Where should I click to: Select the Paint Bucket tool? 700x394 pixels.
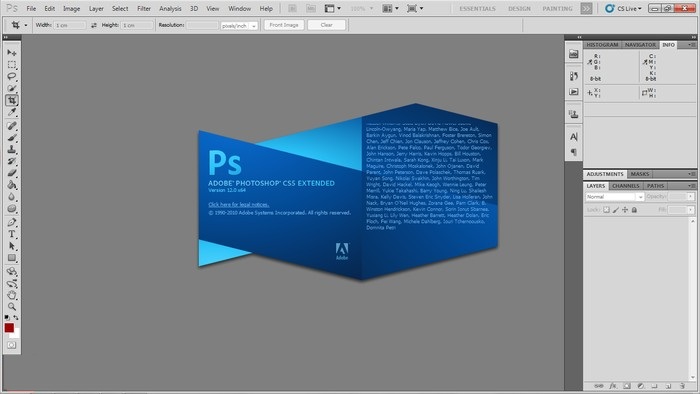[x=12, y=185]
